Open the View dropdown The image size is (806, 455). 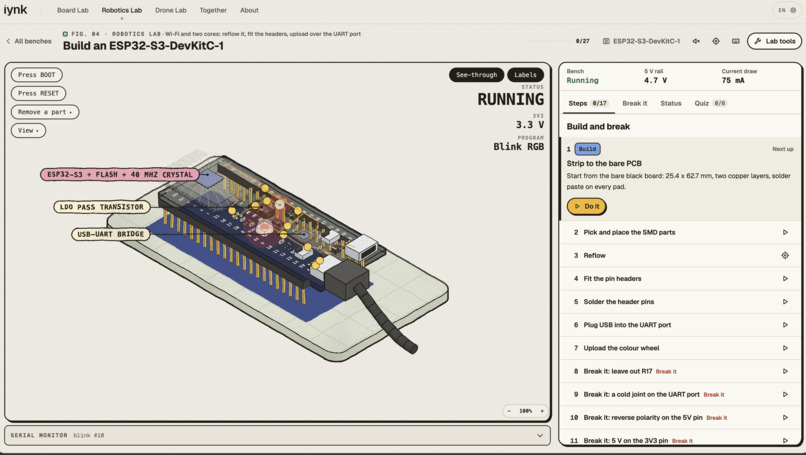coord(28,131)
